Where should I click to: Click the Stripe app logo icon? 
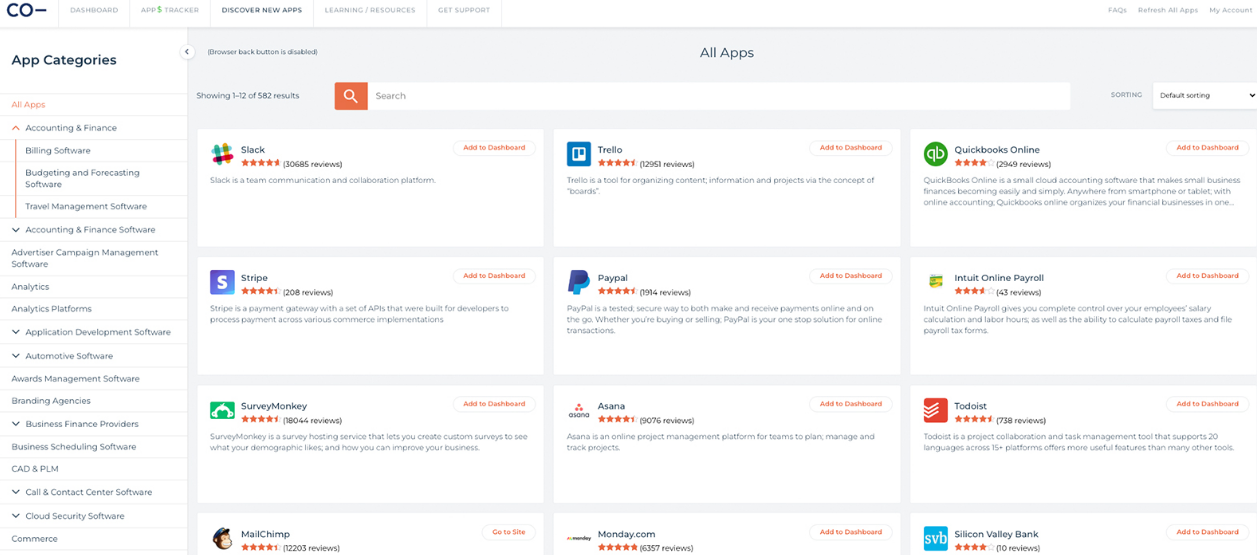coord(222,282)
